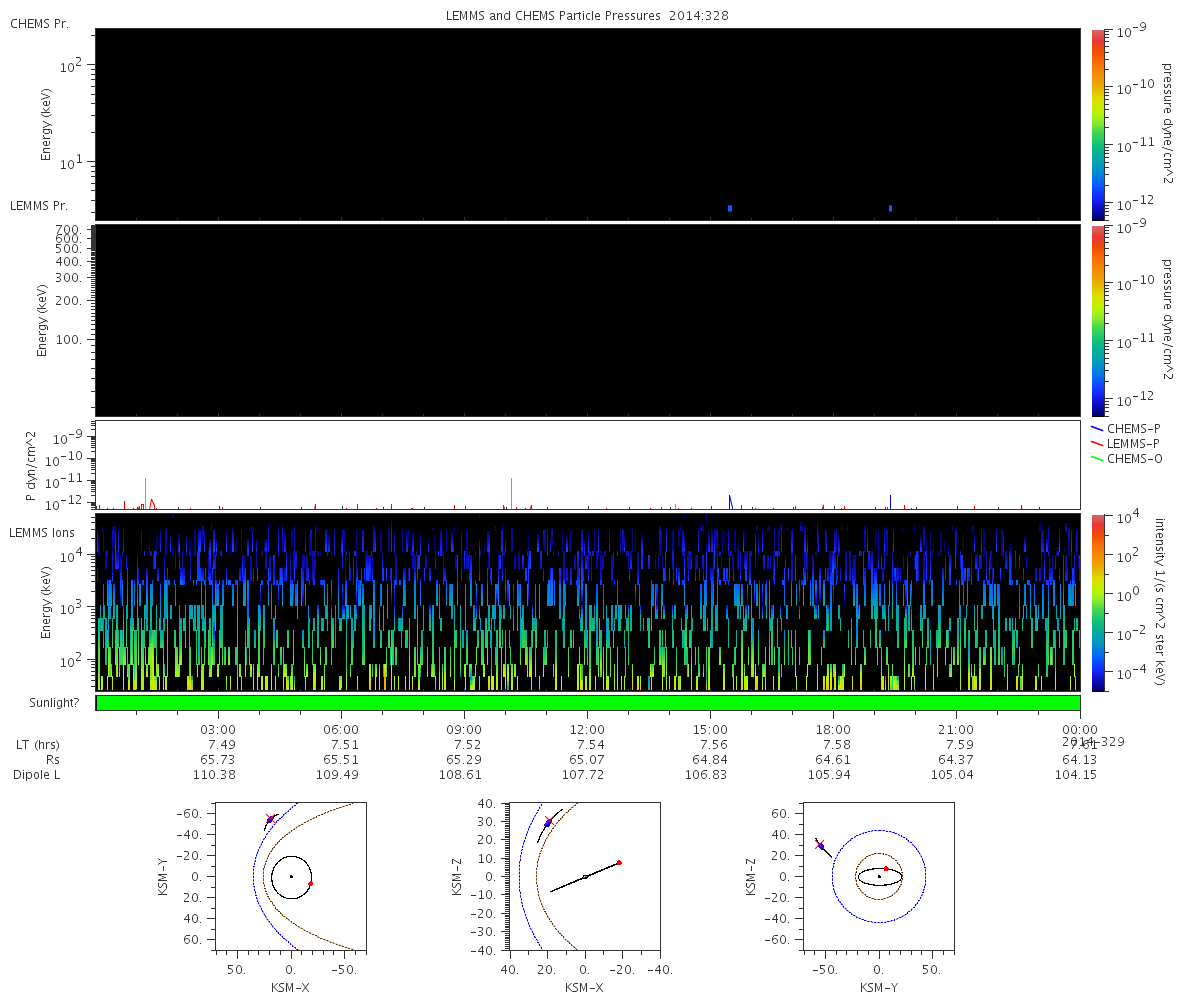1200x1000 pixels.
Task: Click the intensity color bar beside the LEMMS Ions panel
Action: [1097, 602]
